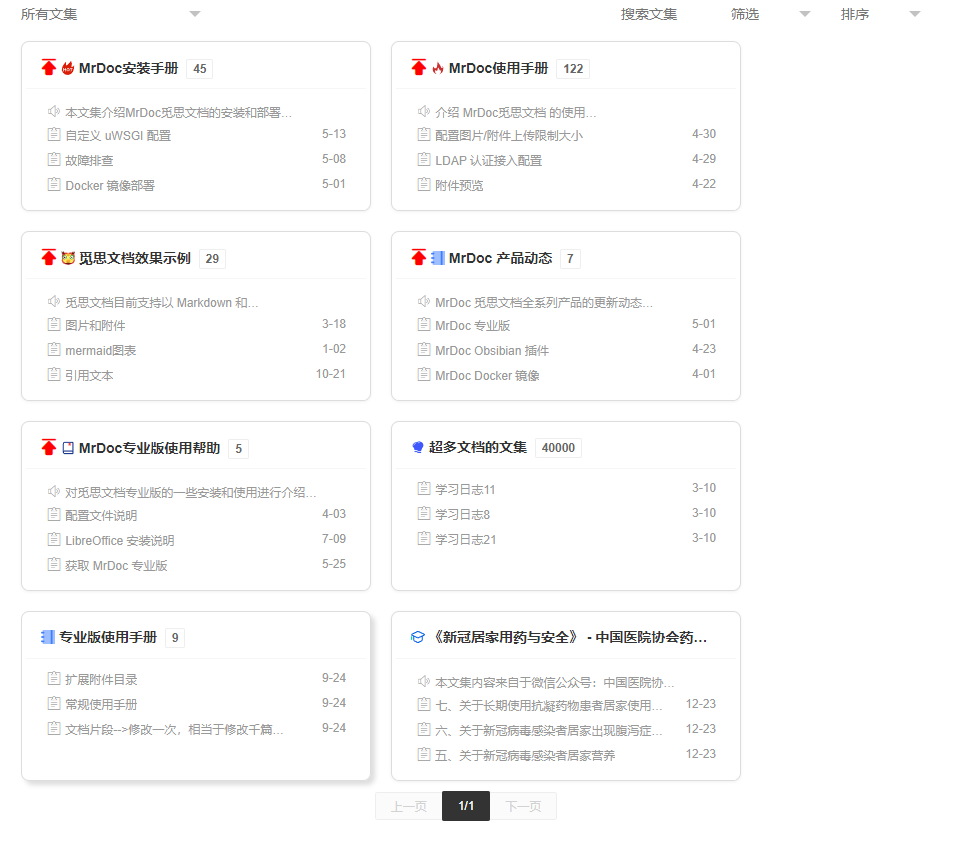956x844 pixels.
Task: Click document icon beside mermaid图表
Action: 54,349
